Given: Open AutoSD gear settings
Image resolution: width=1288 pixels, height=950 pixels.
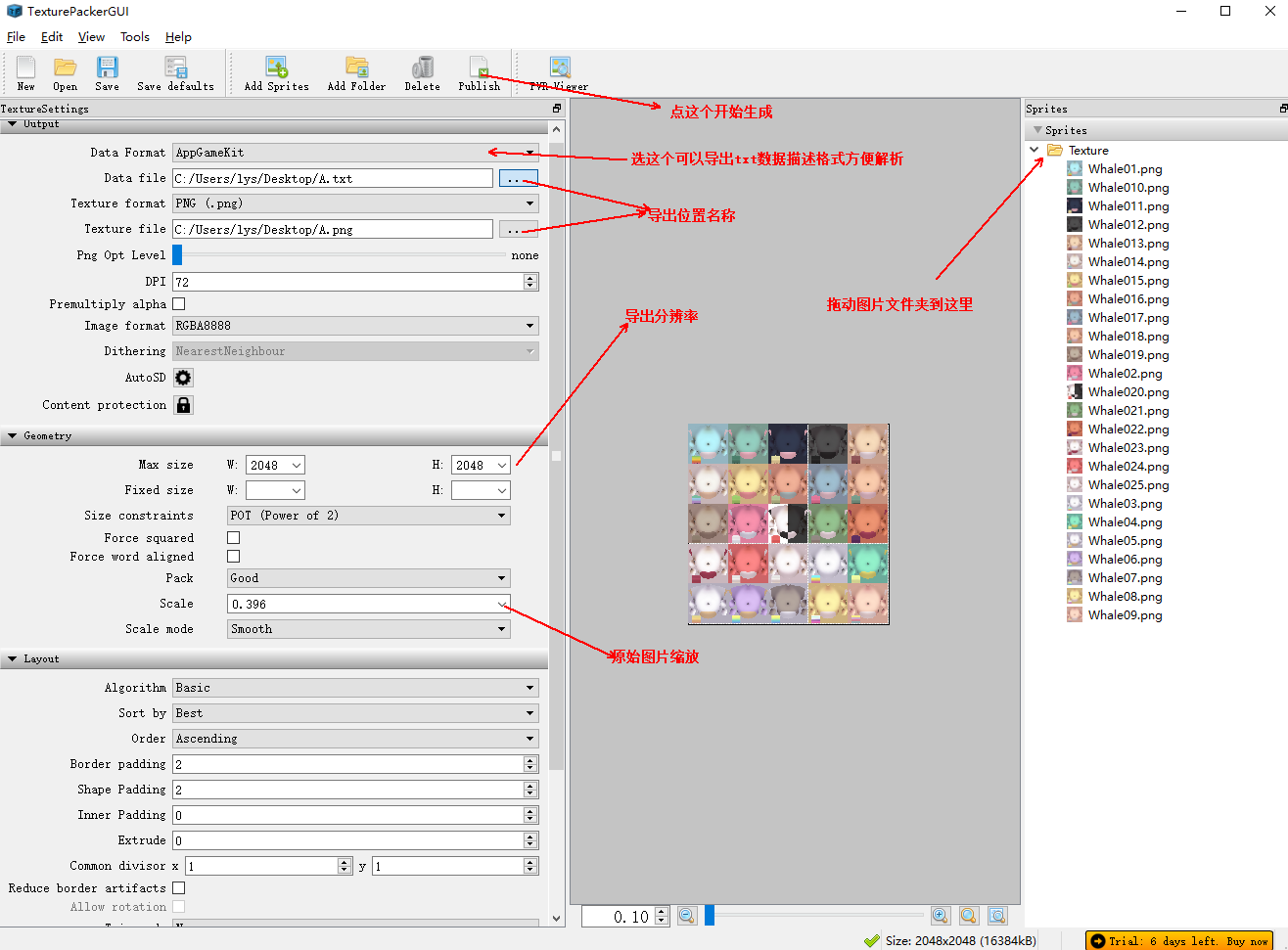Looking at the screenshot, I should 183,377.
